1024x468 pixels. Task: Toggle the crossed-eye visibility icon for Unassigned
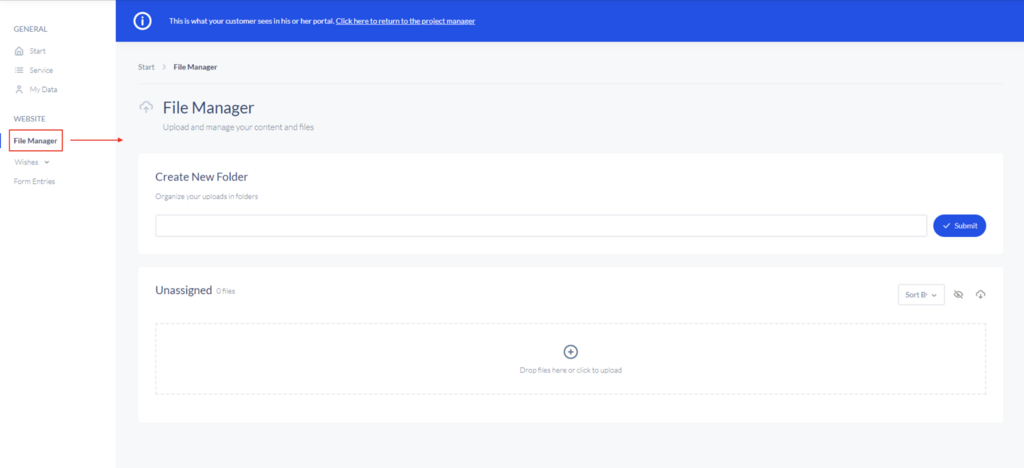click(x=958, y=294)
